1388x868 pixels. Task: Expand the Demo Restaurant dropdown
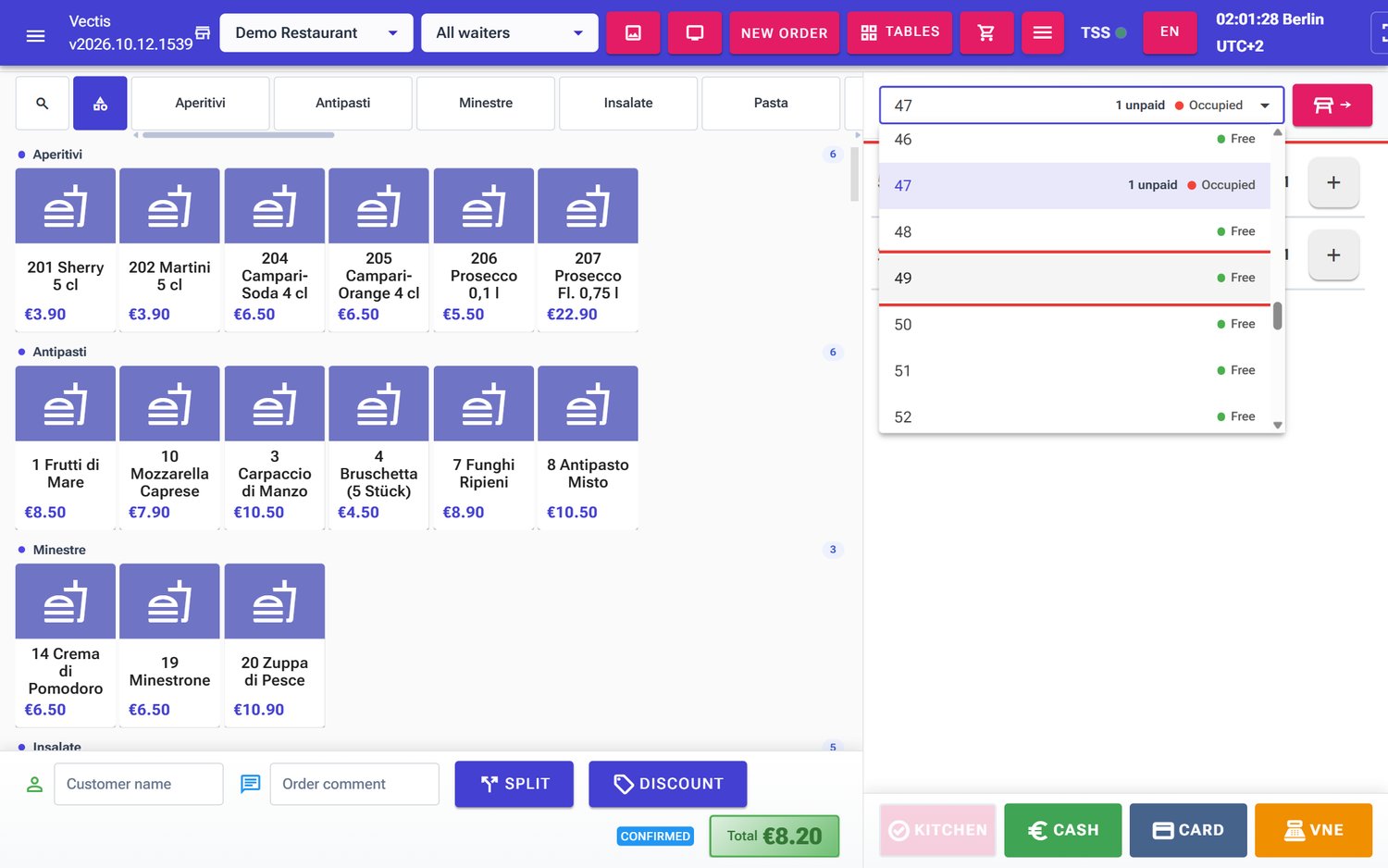point(316,33)
